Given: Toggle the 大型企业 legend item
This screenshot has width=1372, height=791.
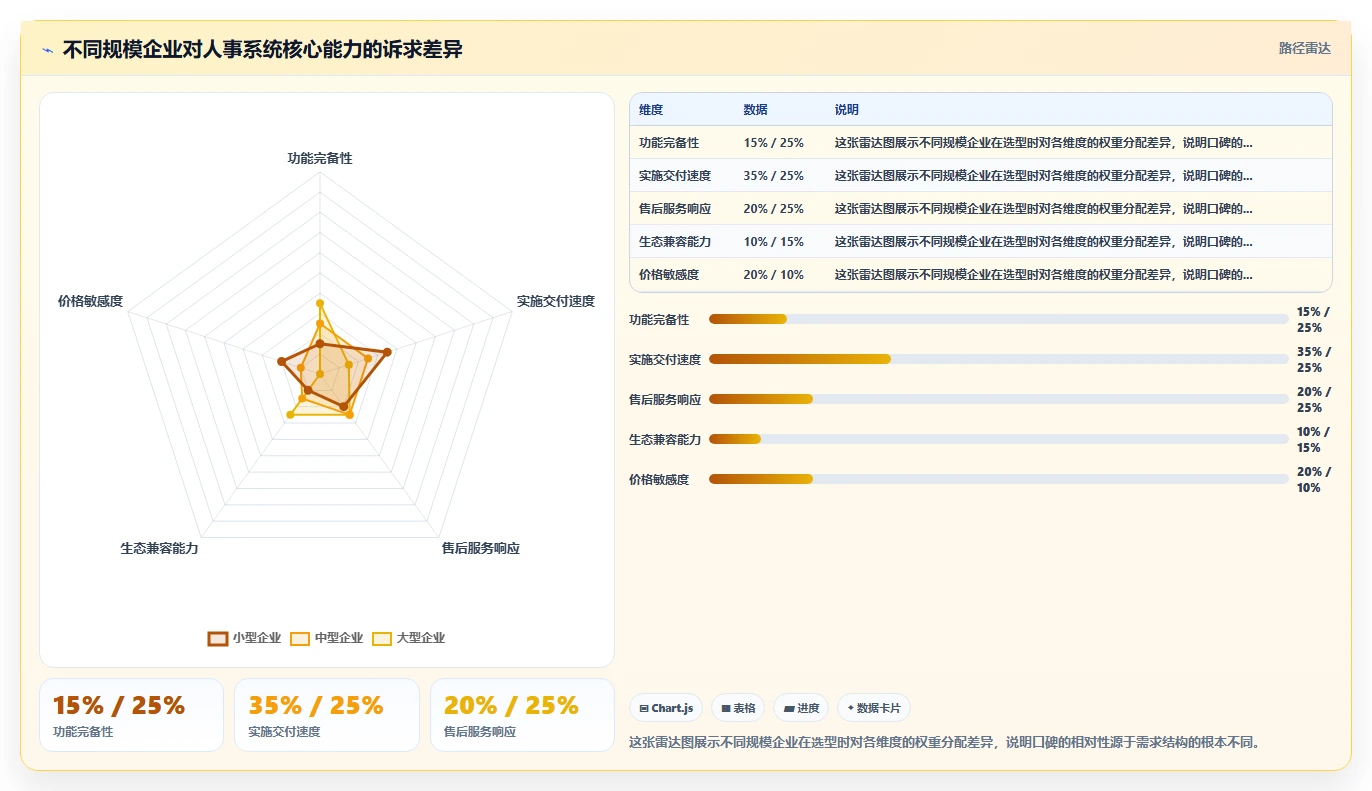Looking at the screenshot, I should tap(409, 638).
